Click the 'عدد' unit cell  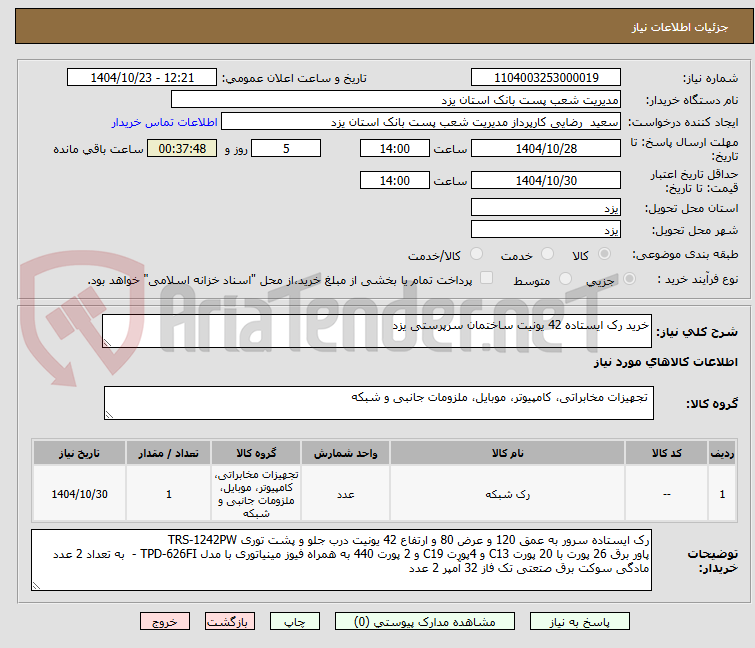(x=345, y=494)
